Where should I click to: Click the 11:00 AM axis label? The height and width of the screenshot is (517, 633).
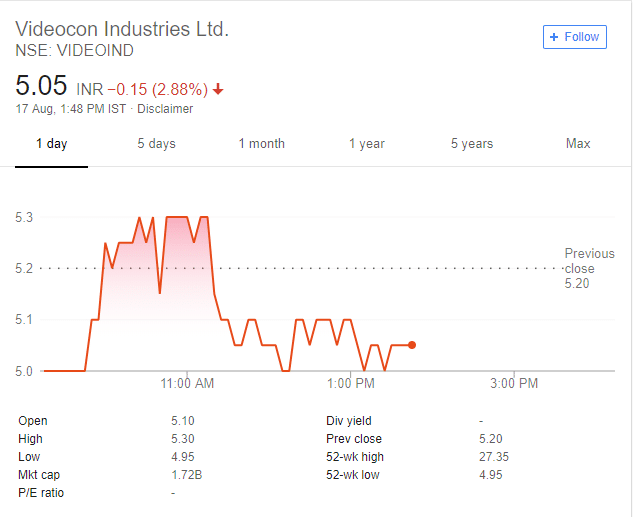point(187,383)
